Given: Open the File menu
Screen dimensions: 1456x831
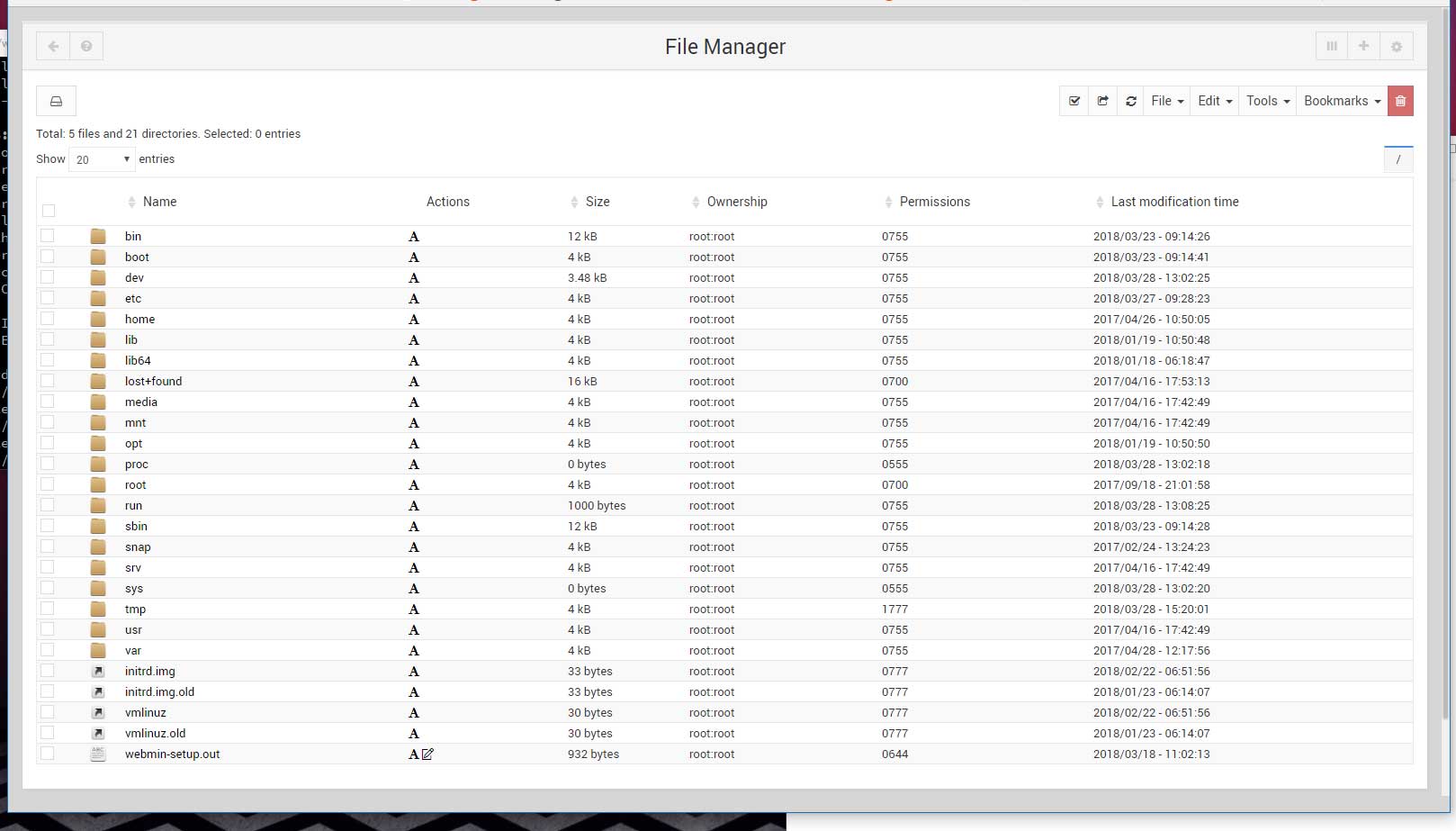Looking at the screenshot, I should (x=1166, y=101).
